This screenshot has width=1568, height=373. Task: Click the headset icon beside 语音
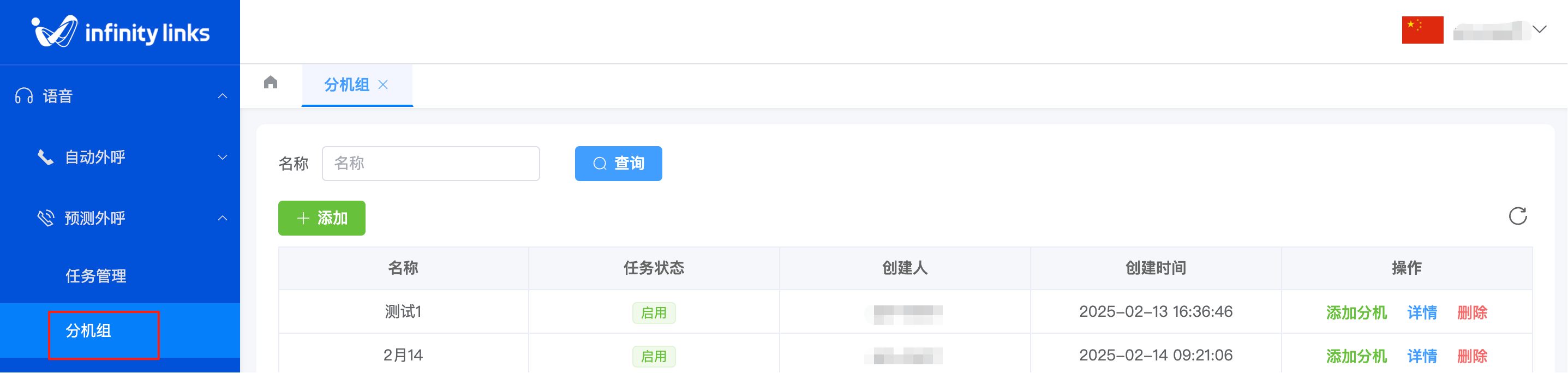pyautogui.click(x=24, y=96)
